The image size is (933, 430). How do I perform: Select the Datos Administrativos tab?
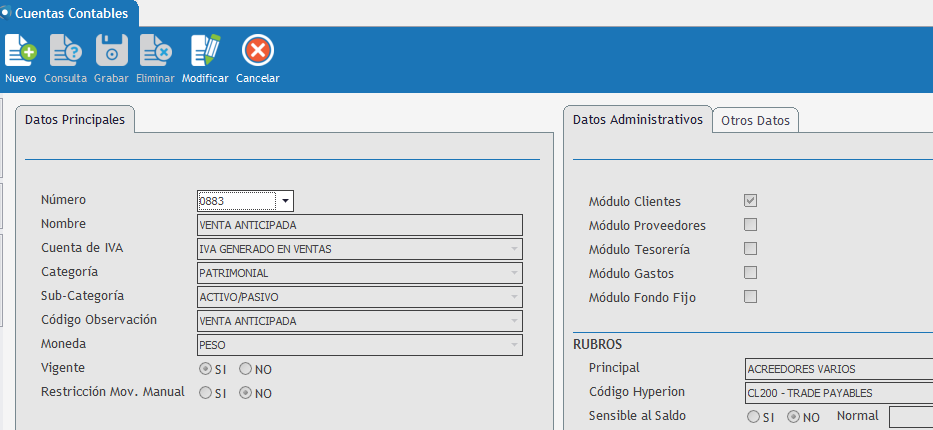coord(637,119)
